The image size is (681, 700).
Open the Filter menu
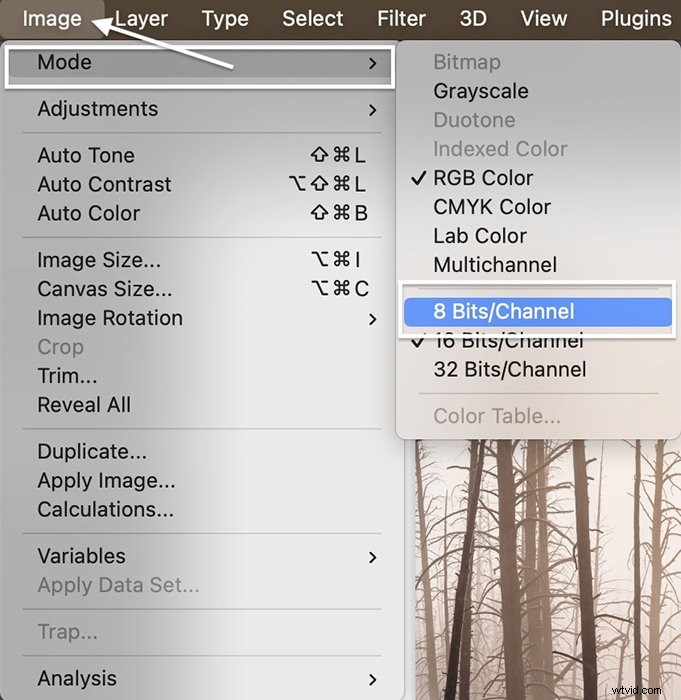(401, 19)
